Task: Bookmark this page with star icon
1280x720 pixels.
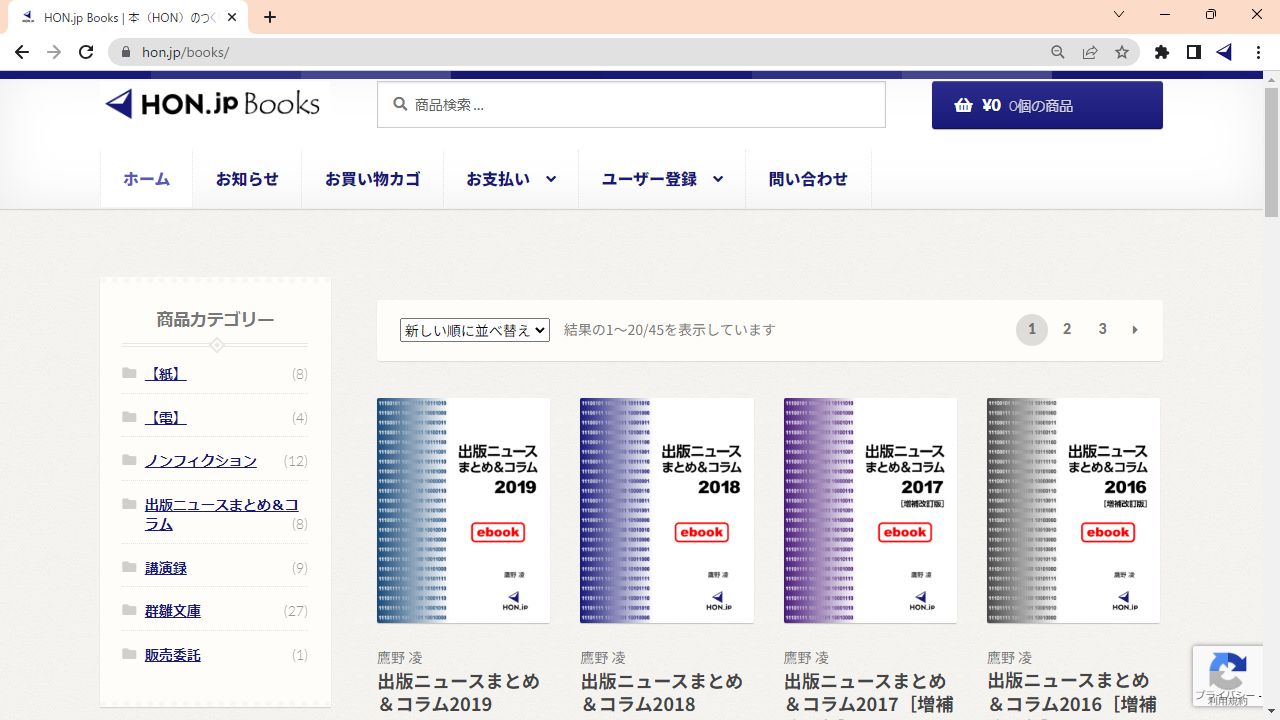Action: 1122,52
